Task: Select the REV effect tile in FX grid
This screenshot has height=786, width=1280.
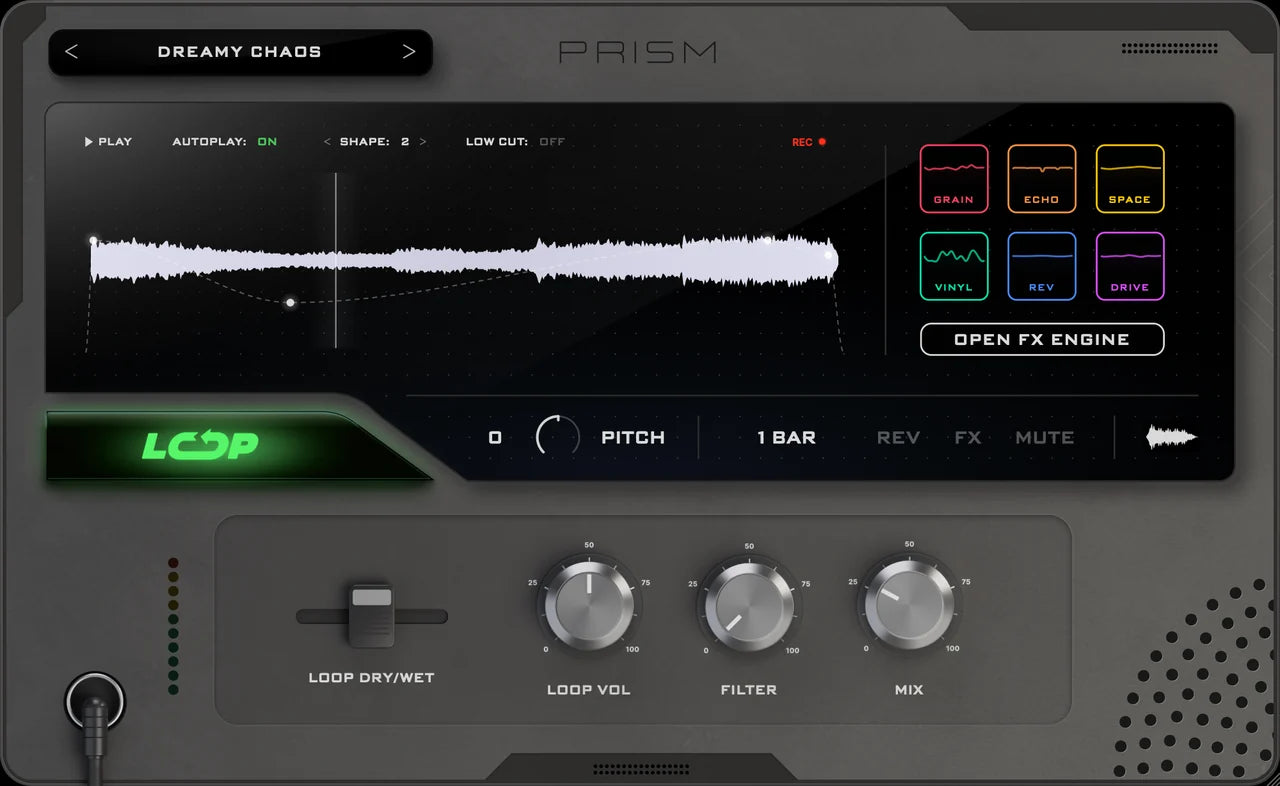Action: (1041, 266)
